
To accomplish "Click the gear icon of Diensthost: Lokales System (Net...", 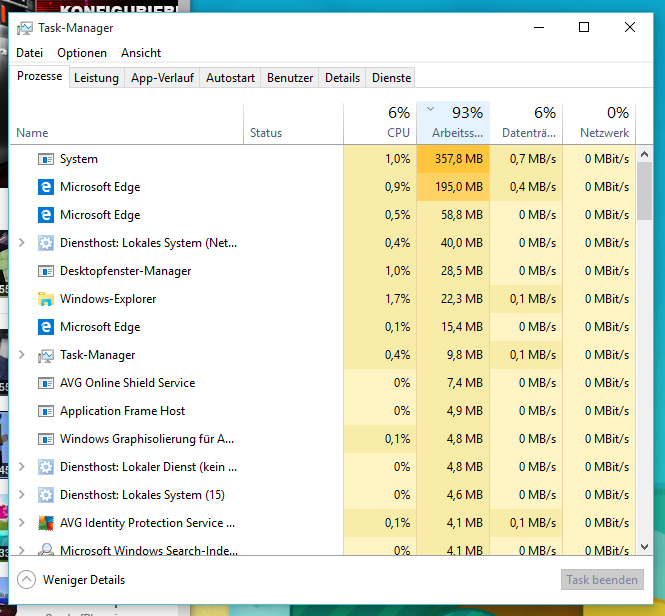I will 46,243.
